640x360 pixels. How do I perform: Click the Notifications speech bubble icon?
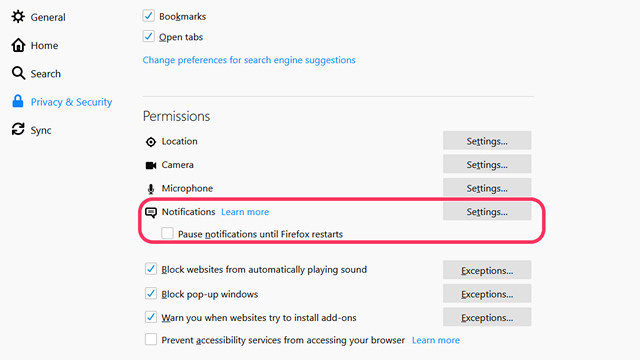pos(151,212)
